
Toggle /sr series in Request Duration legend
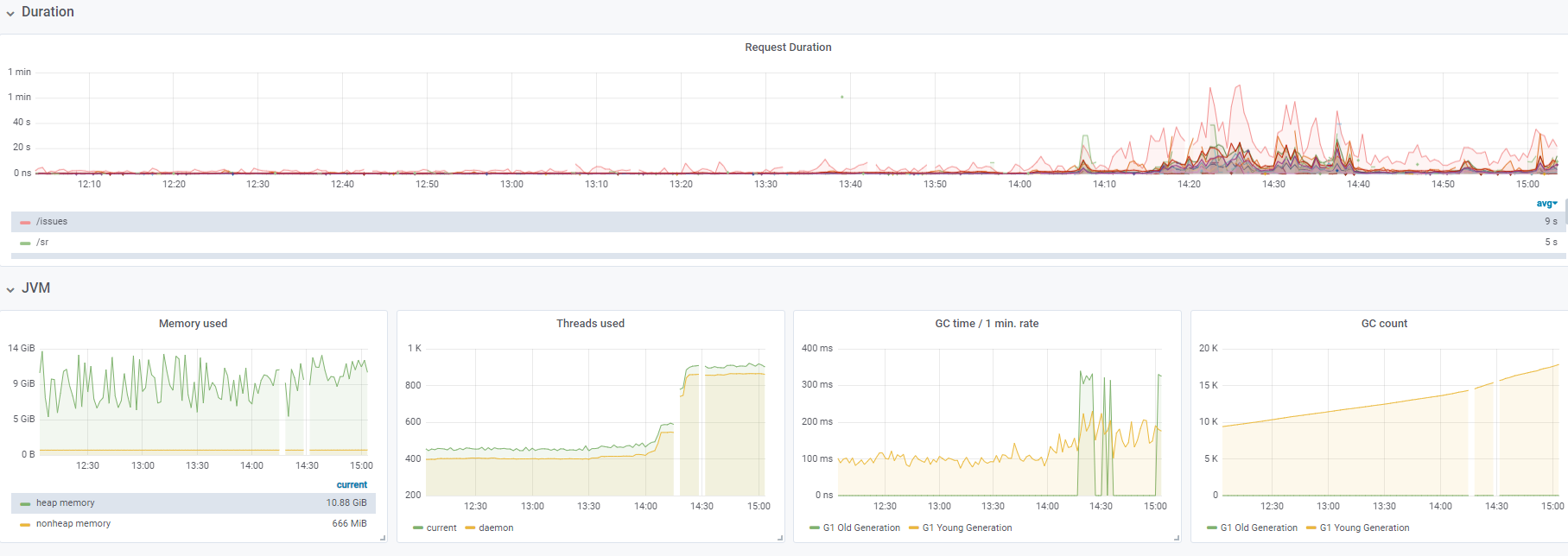point(42,243)
